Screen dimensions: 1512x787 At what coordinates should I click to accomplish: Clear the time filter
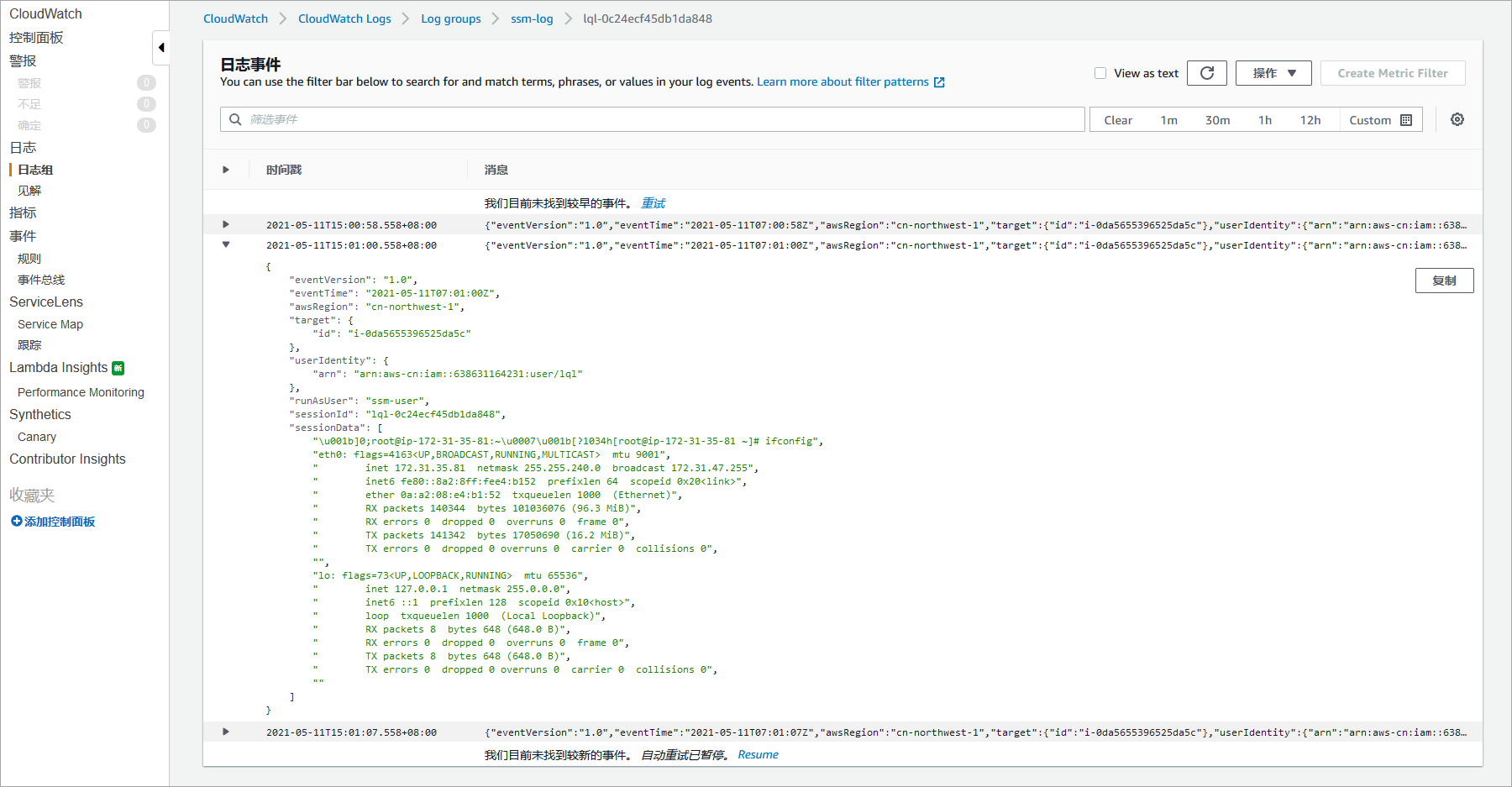1118,120
